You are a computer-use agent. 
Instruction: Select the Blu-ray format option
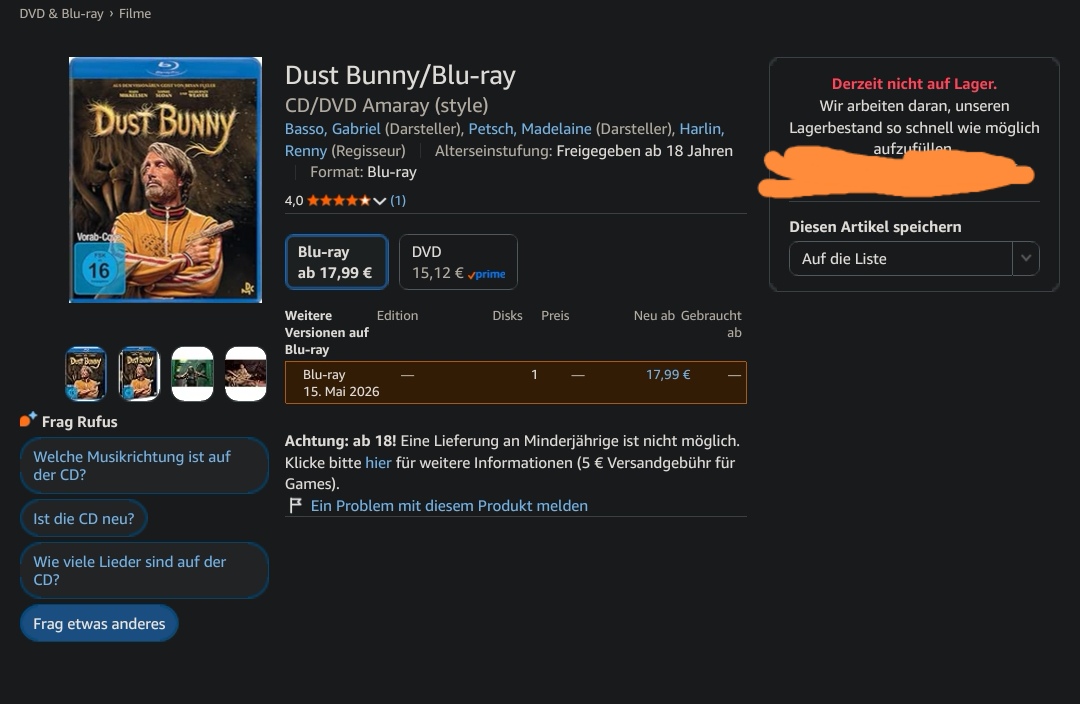click(x=337, y=262)
